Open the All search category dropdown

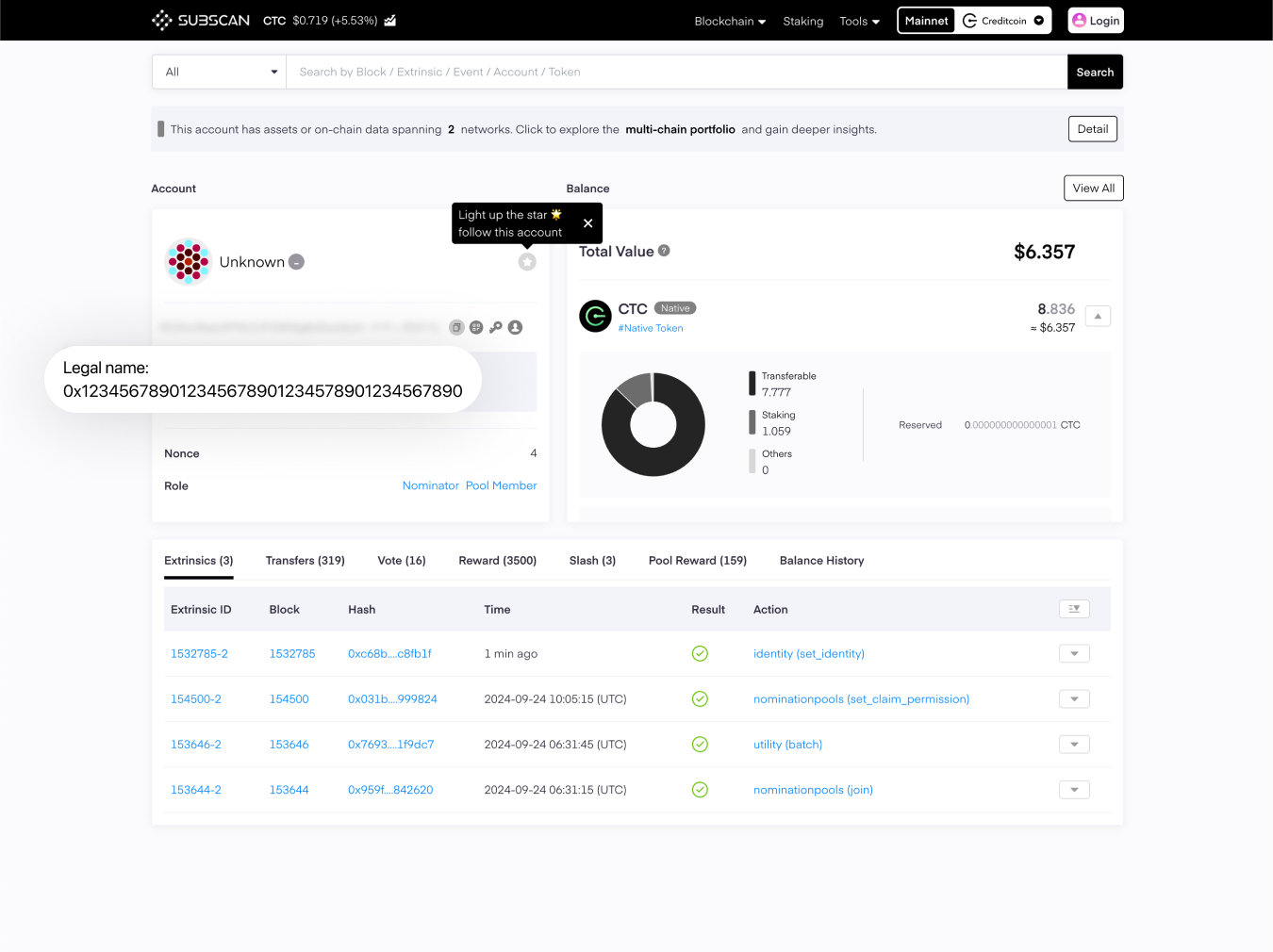[220, 72]
